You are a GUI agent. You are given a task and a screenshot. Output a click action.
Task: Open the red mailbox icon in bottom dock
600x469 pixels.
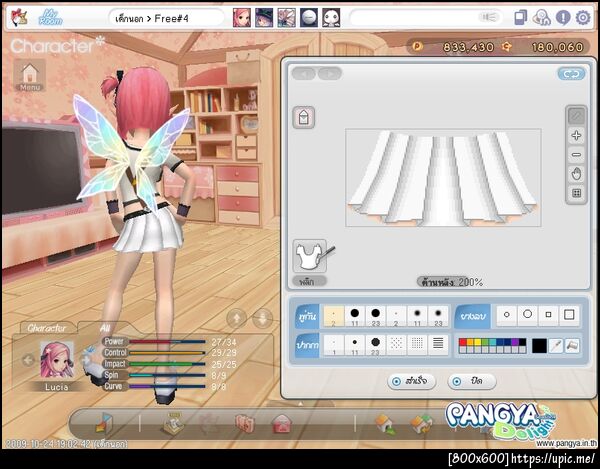282,424
